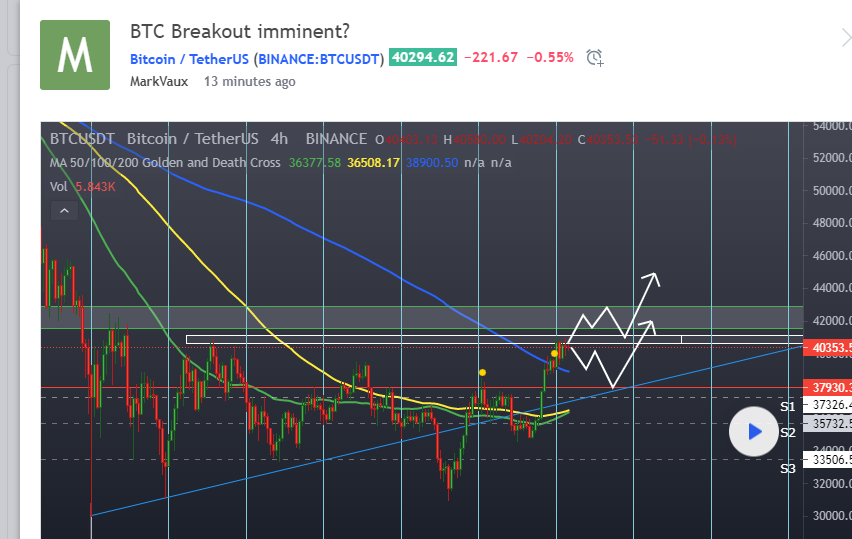Screen dimensions: 852x539
Task: Click the 37326 price axis label
Action: click(828, 405)
